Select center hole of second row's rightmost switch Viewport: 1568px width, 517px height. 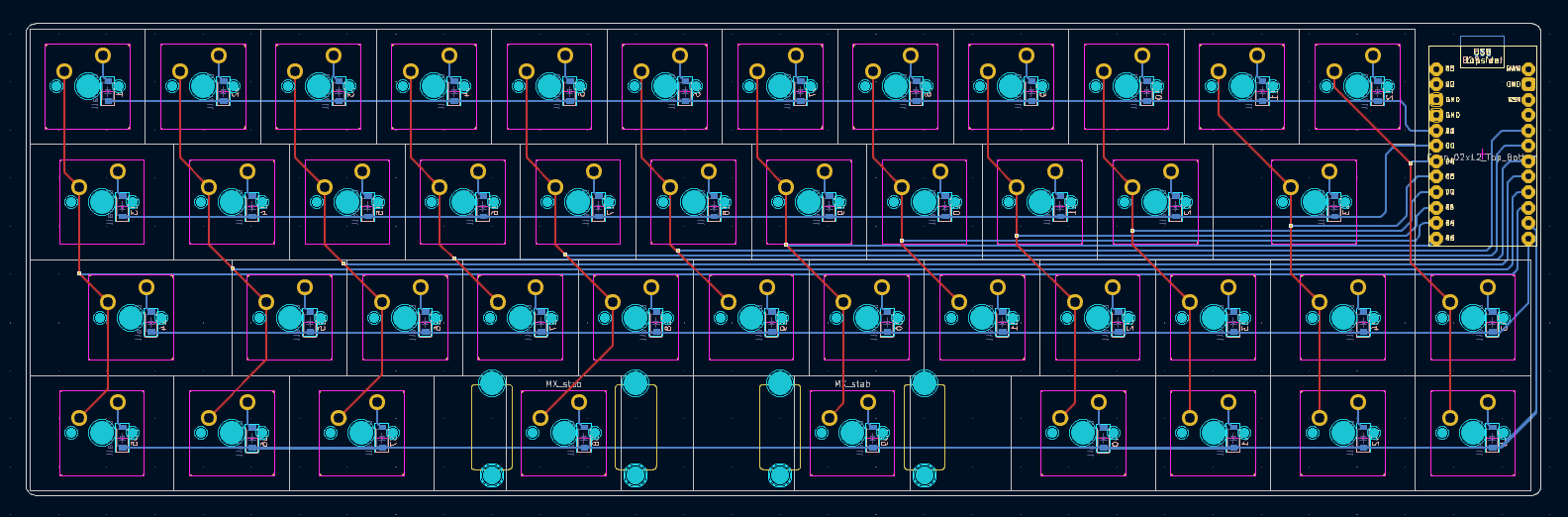click(1314, 202)
